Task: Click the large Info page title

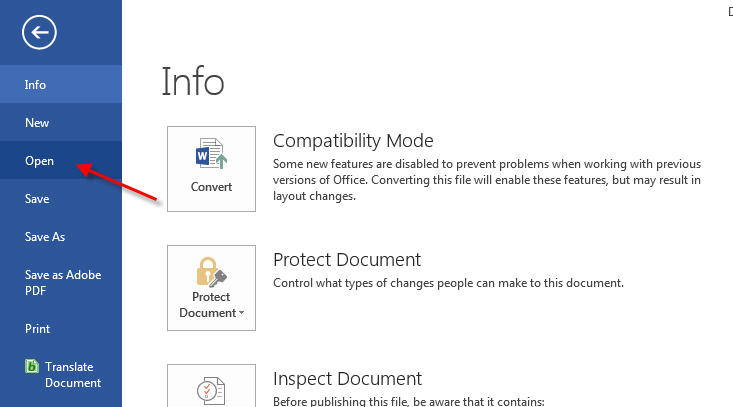Action: coord(193,82)
